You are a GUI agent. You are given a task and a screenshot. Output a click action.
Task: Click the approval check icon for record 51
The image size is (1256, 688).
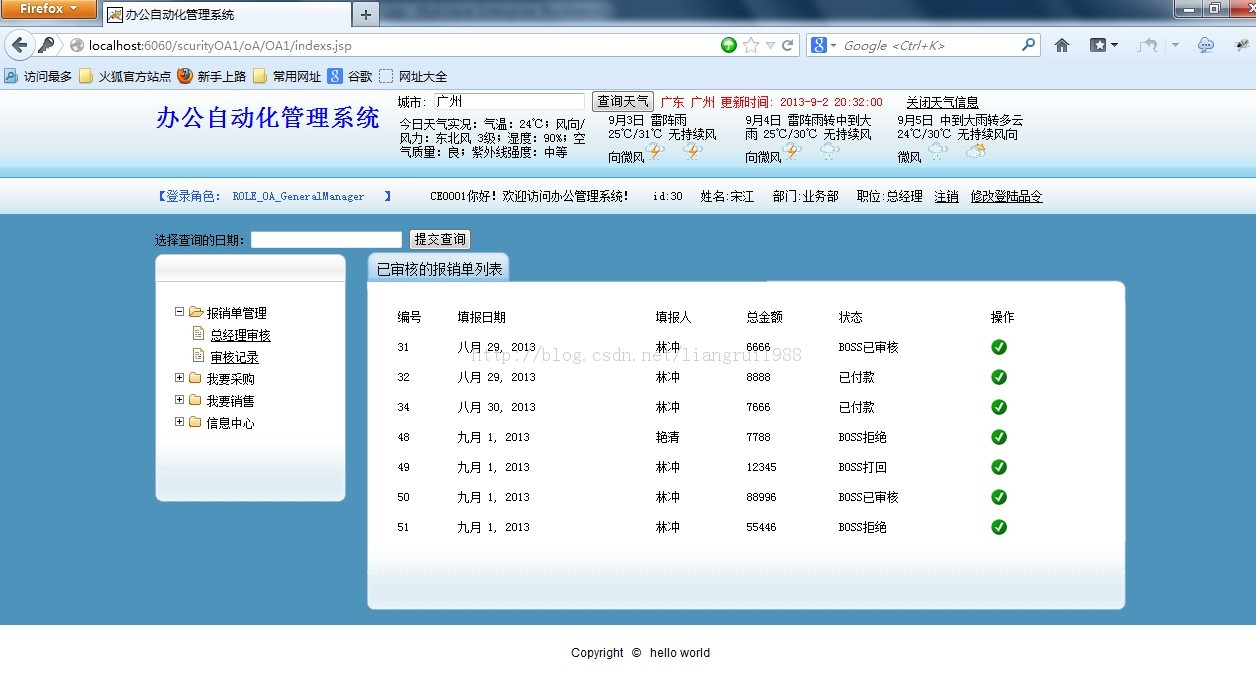[x=999, y=527]
